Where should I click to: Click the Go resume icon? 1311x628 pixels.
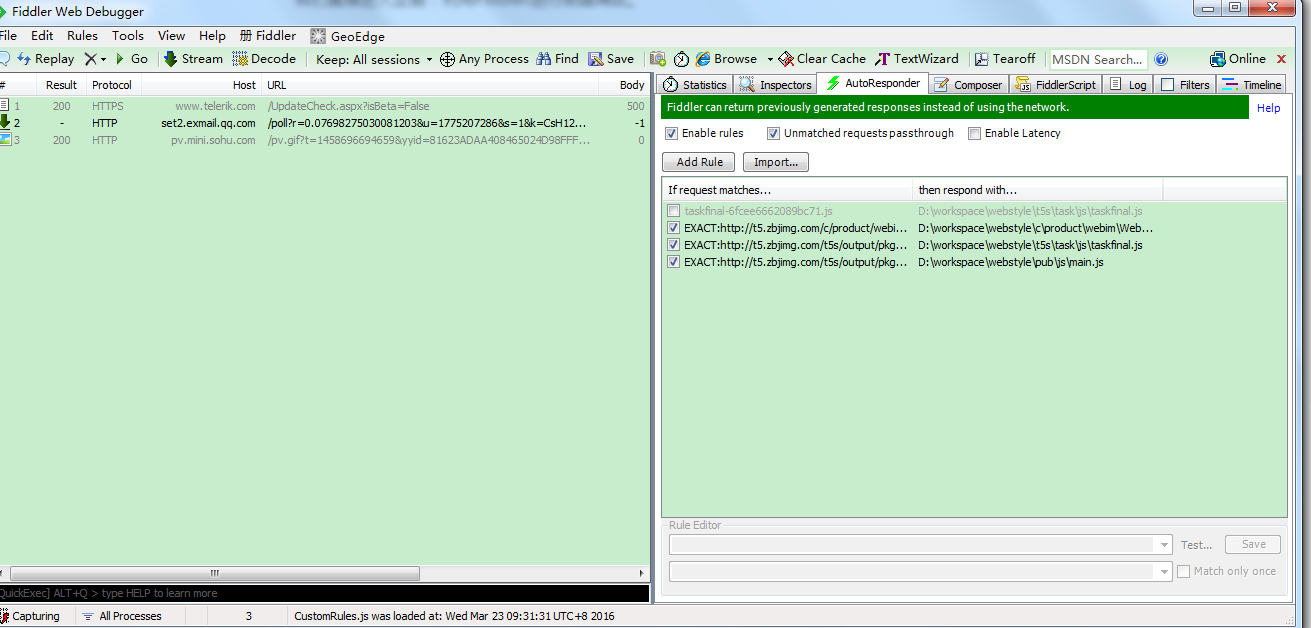click(120, 59)
